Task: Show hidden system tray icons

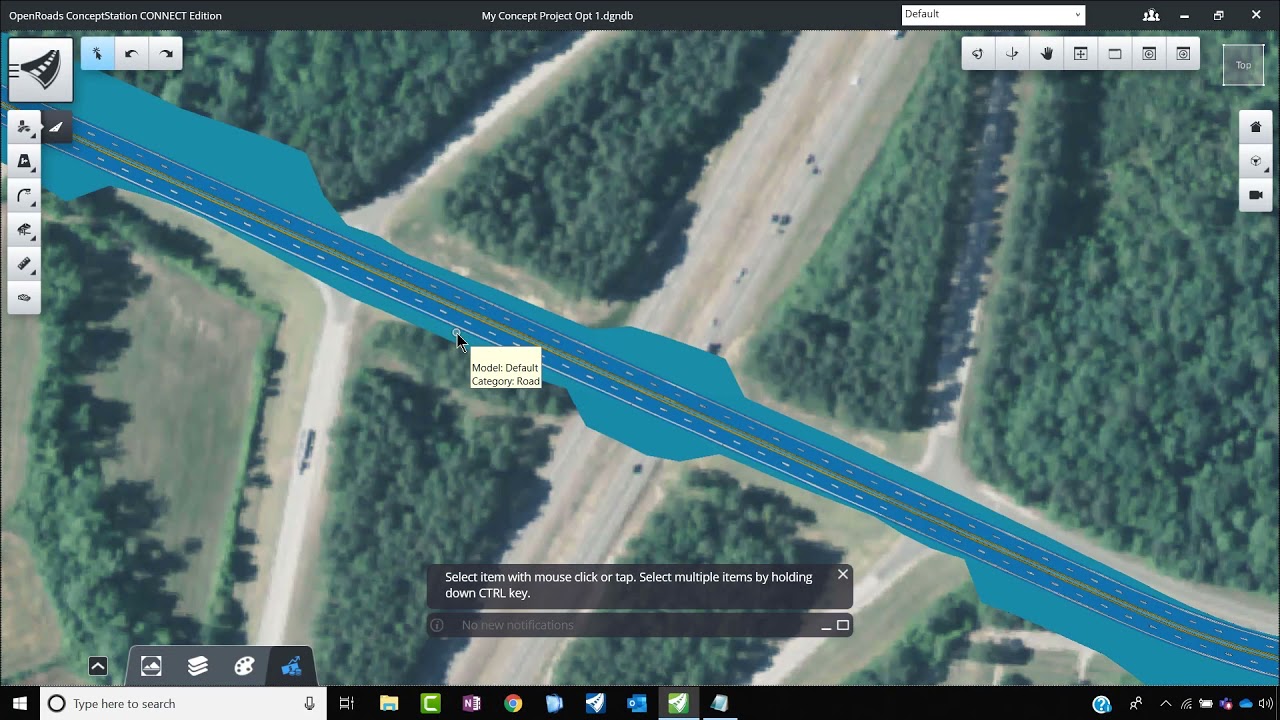Action: coord(1165,704)
